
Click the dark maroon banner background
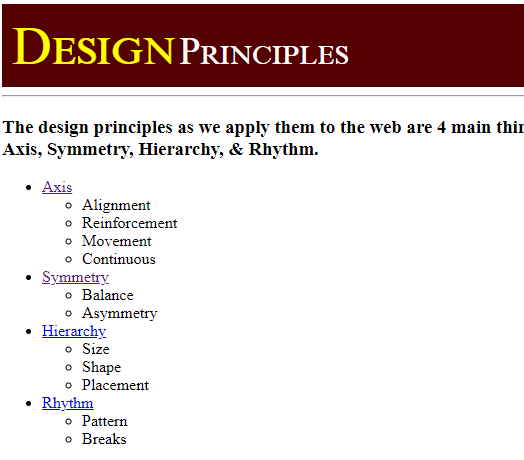tap(434, 45)
